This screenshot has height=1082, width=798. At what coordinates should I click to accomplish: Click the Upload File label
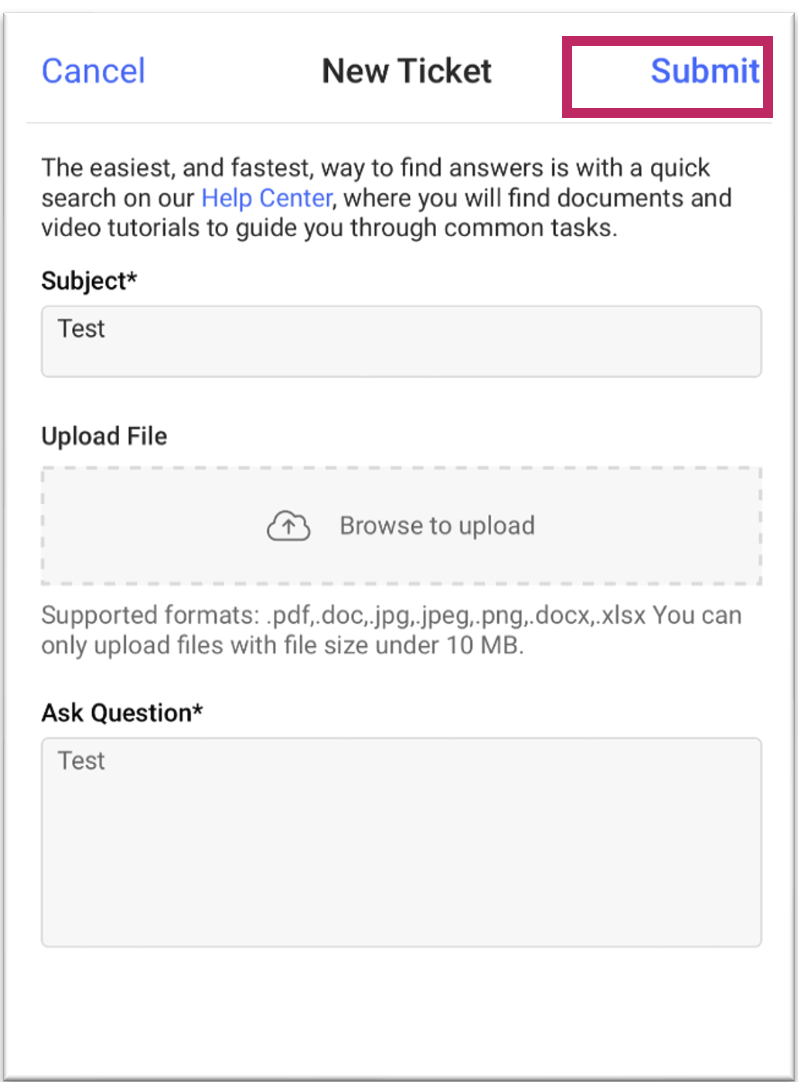pyautogui.click(x=104, y=436)
